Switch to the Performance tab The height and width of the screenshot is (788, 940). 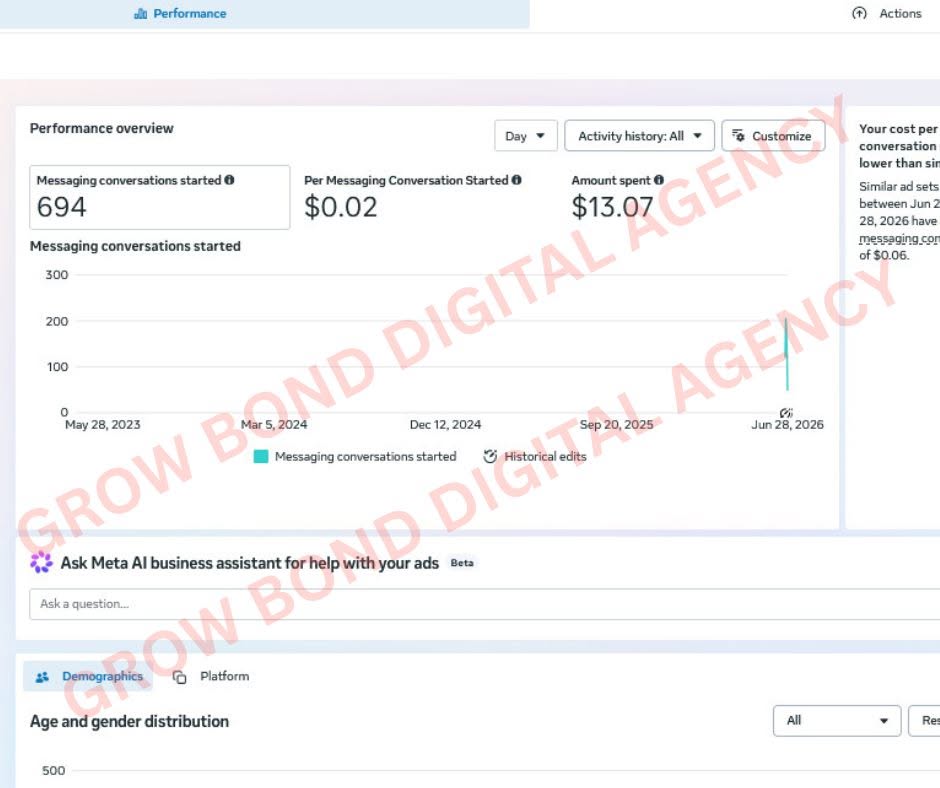pos(180,13)
